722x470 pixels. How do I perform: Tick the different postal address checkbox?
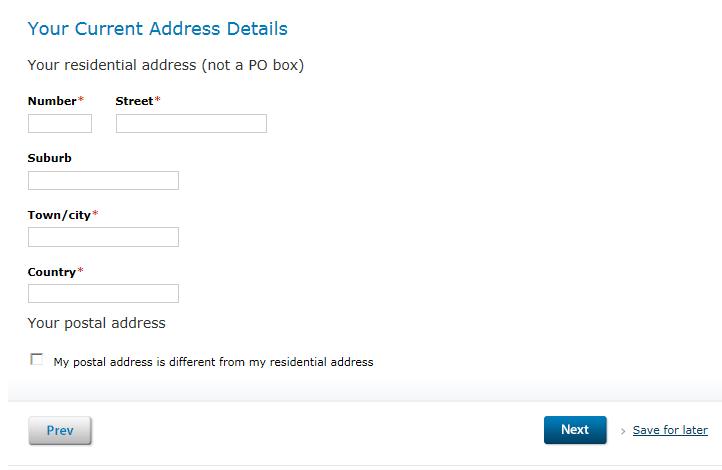click(x=37, y=360)
